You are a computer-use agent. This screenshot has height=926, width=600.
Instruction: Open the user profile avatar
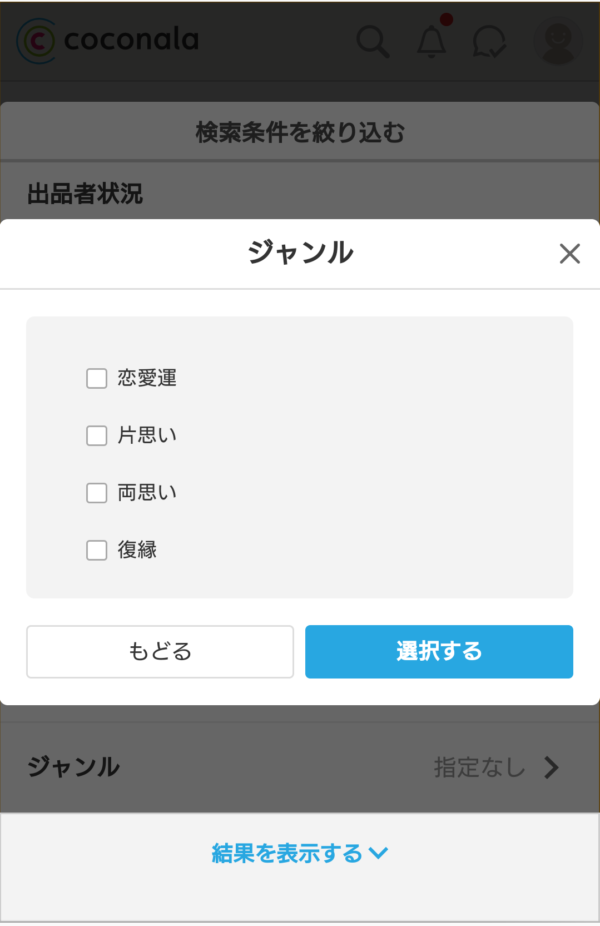pyautogui.click(x=557, y=41)
